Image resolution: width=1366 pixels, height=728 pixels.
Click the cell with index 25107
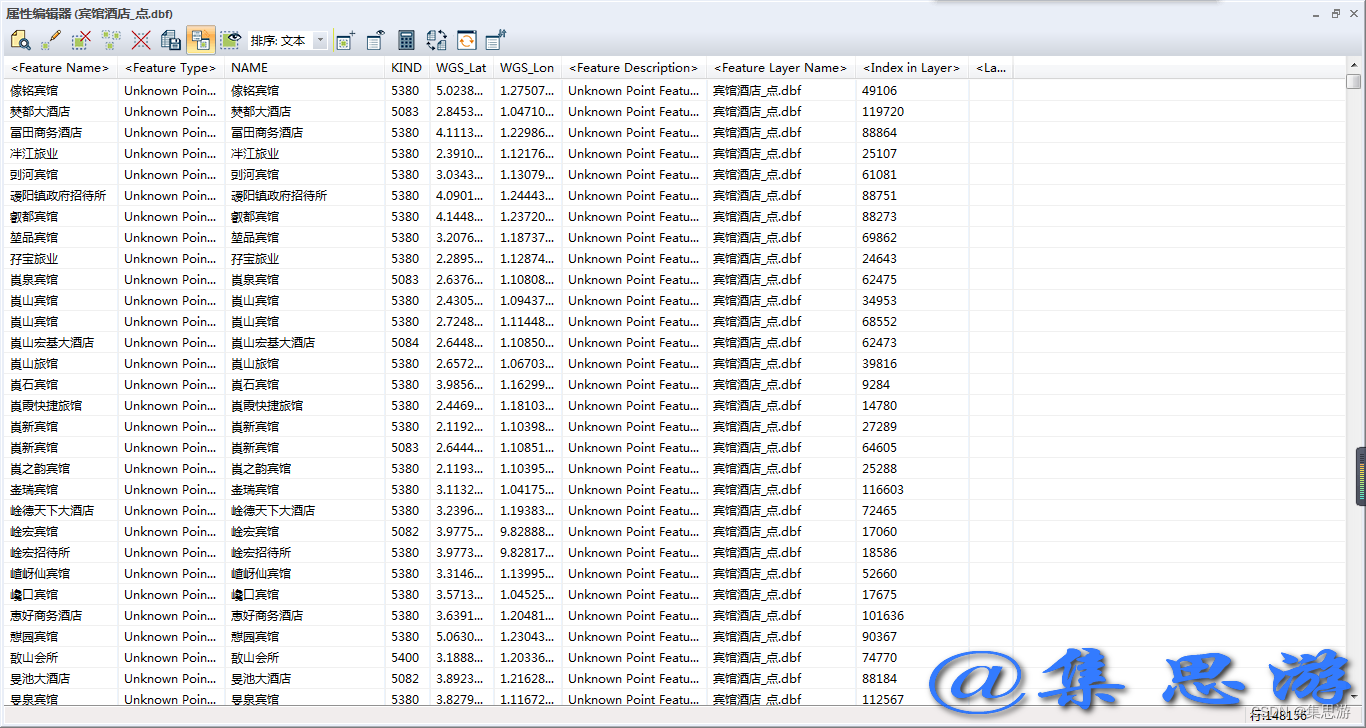912,153
